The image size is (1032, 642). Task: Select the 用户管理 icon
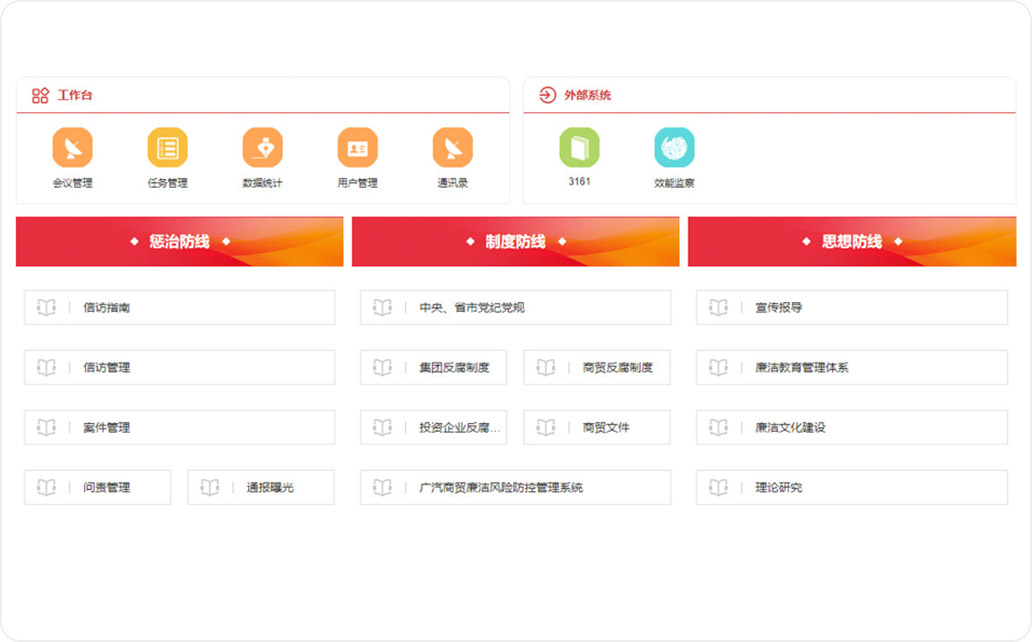(357, 148)
